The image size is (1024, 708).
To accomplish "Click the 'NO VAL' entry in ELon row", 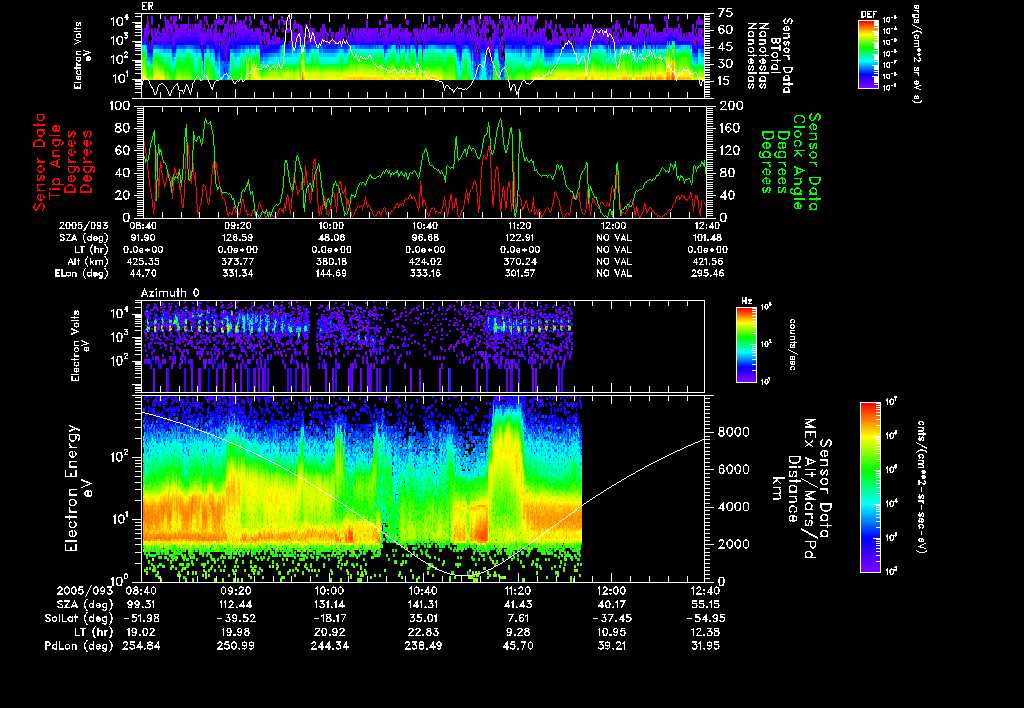I will (x=613, y=273).
